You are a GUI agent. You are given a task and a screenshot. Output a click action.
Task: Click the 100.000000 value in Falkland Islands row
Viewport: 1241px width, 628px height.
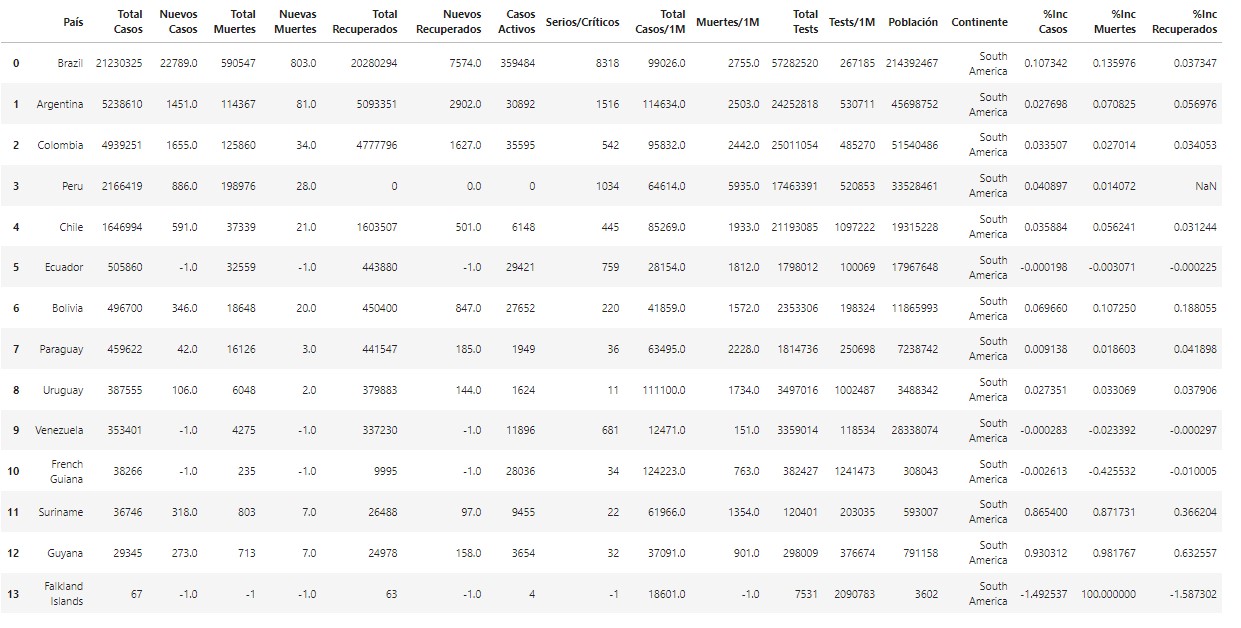point(1109,594)
